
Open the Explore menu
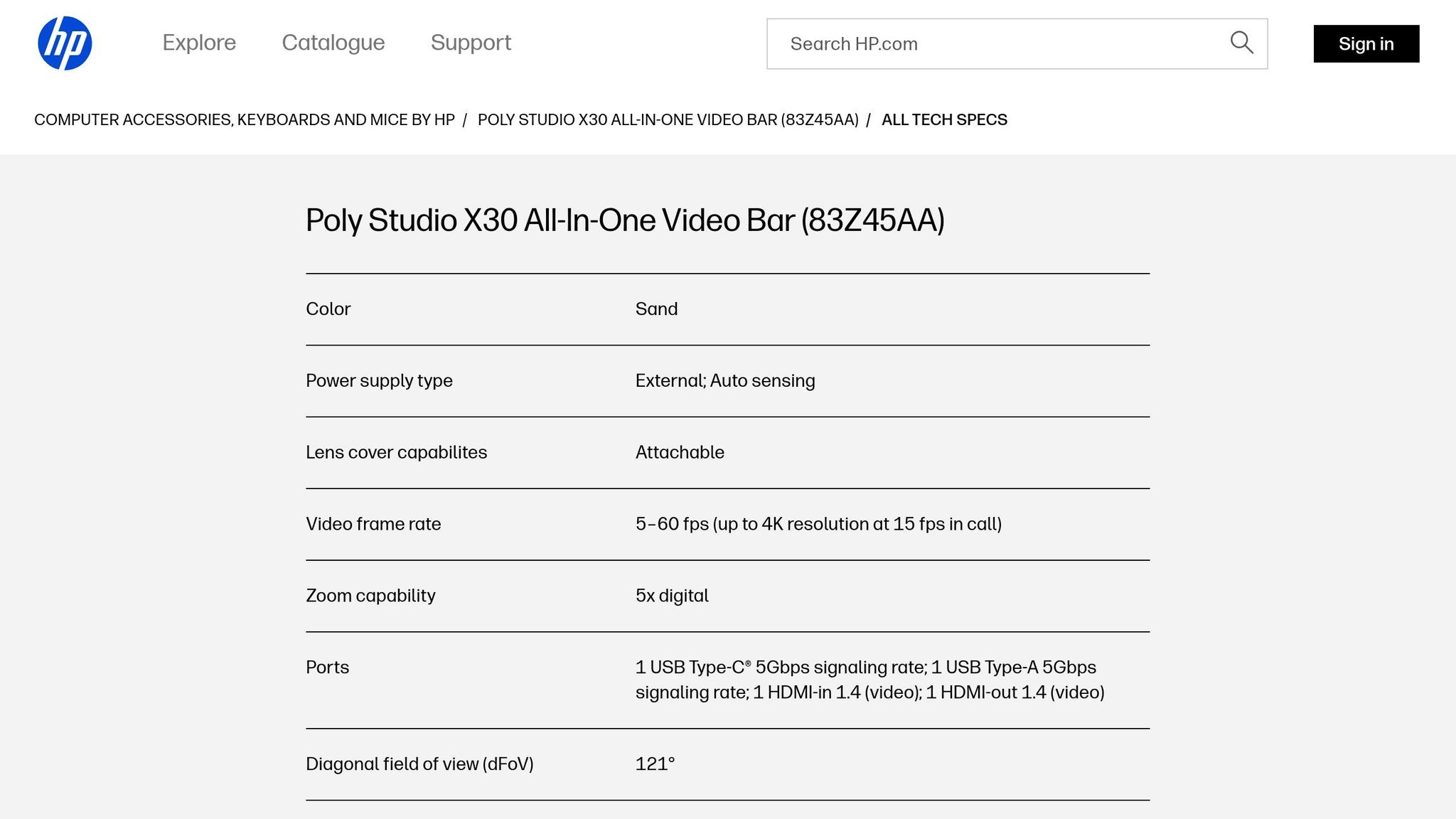[x=199, y=43]
